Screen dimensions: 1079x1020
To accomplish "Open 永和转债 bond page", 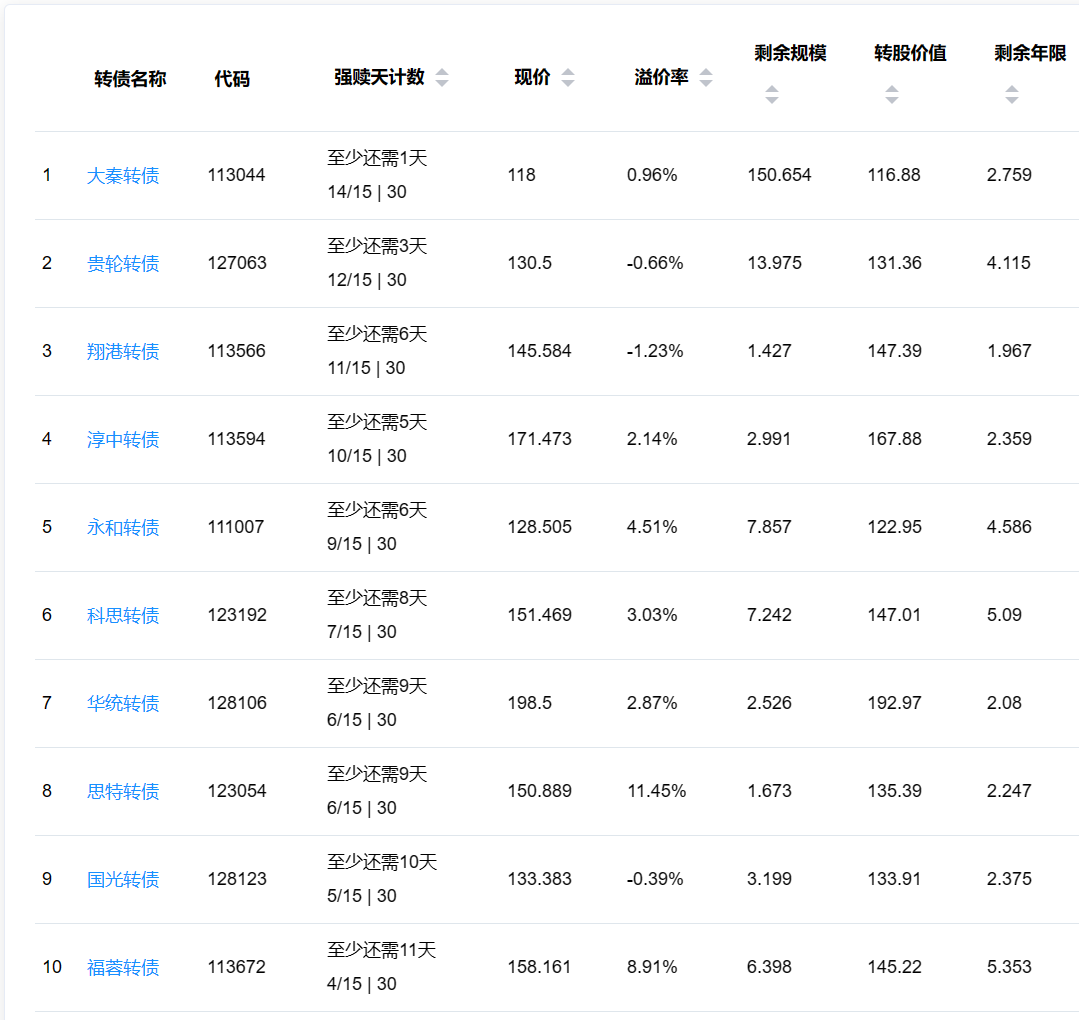I will tap(123, 528).
